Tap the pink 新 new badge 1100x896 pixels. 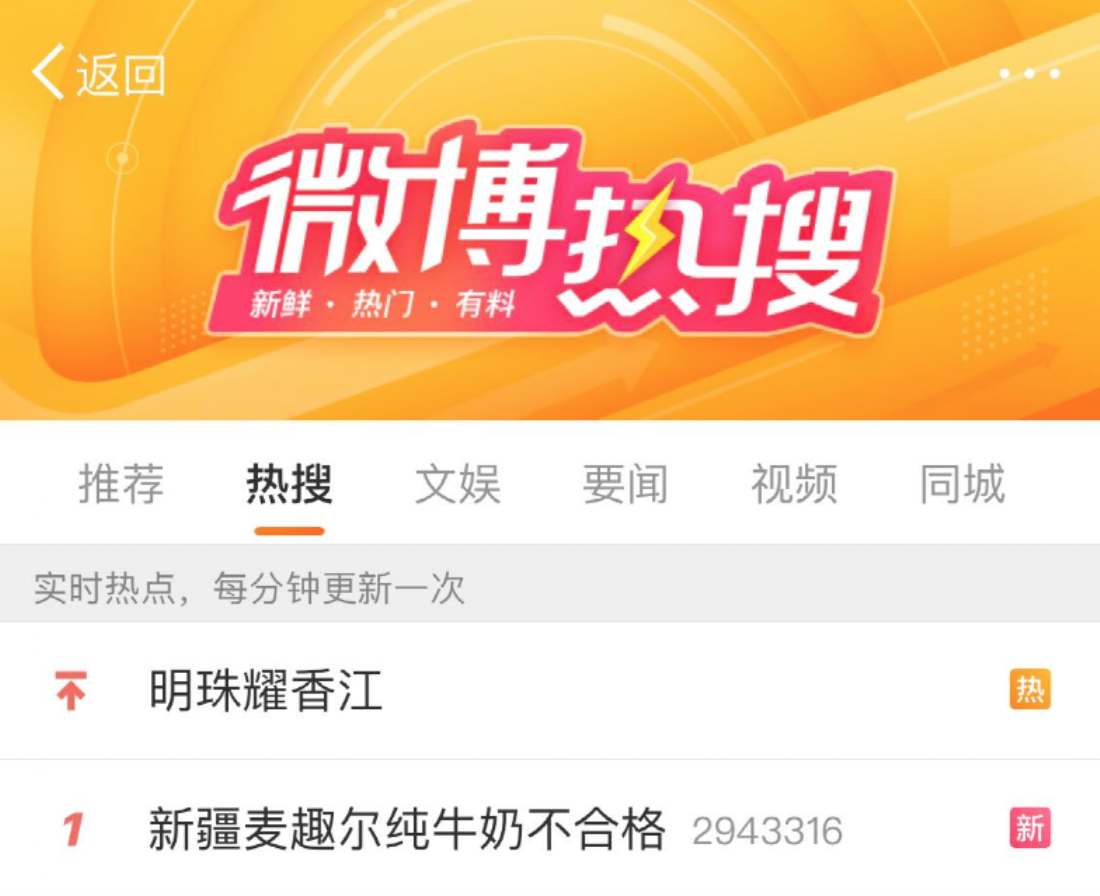coord(1030,828)
